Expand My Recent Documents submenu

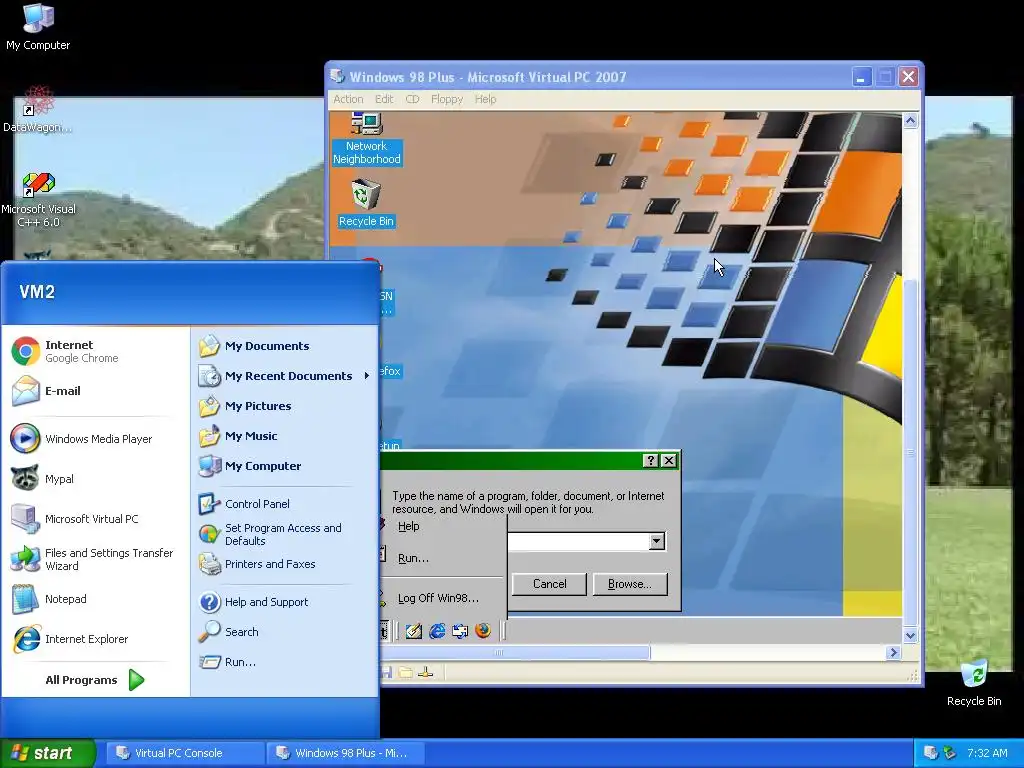[284, 376]
